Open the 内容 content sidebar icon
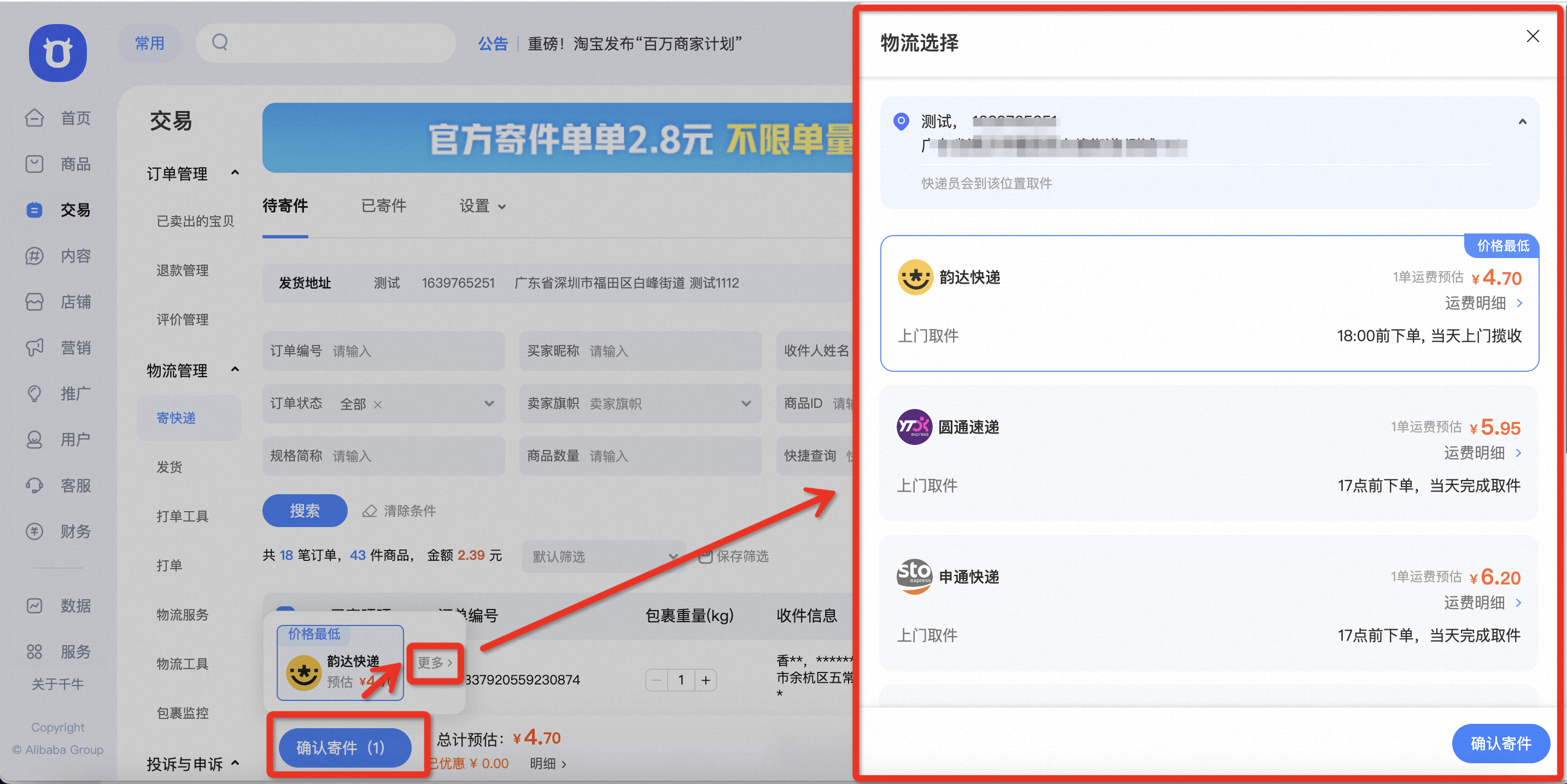This screenshot has width=1567, height=784. click(34, 255)
